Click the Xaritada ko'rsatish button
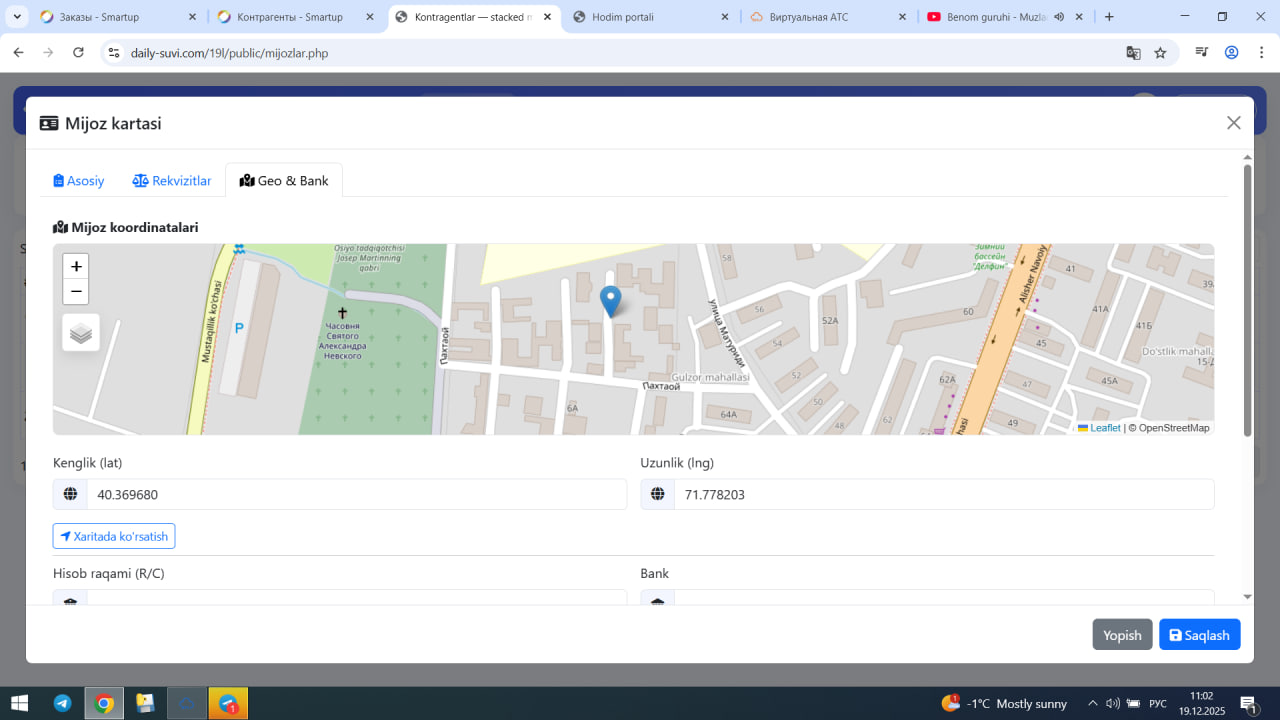Screen dimensions: 1280x720 pyautogui.click(x=114, y=536)
